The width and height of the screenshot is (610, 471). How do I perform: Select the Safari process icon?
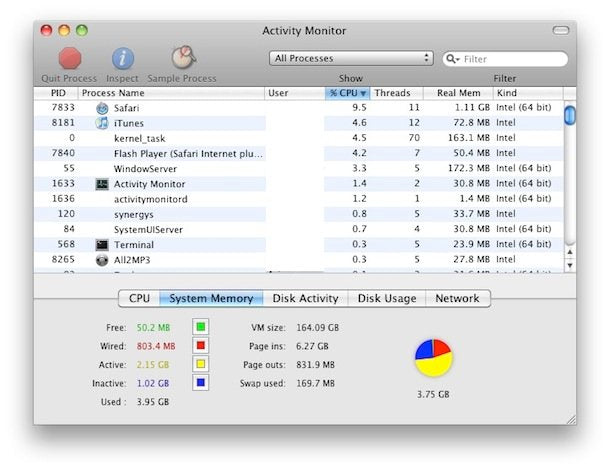click(102, 107)
